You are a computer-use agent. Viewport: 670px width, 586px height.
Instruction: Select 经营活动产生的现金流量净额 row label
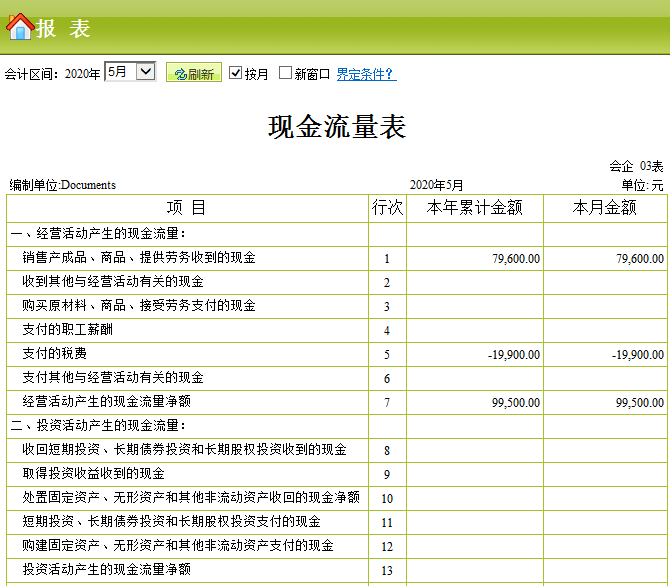(106, 402)
